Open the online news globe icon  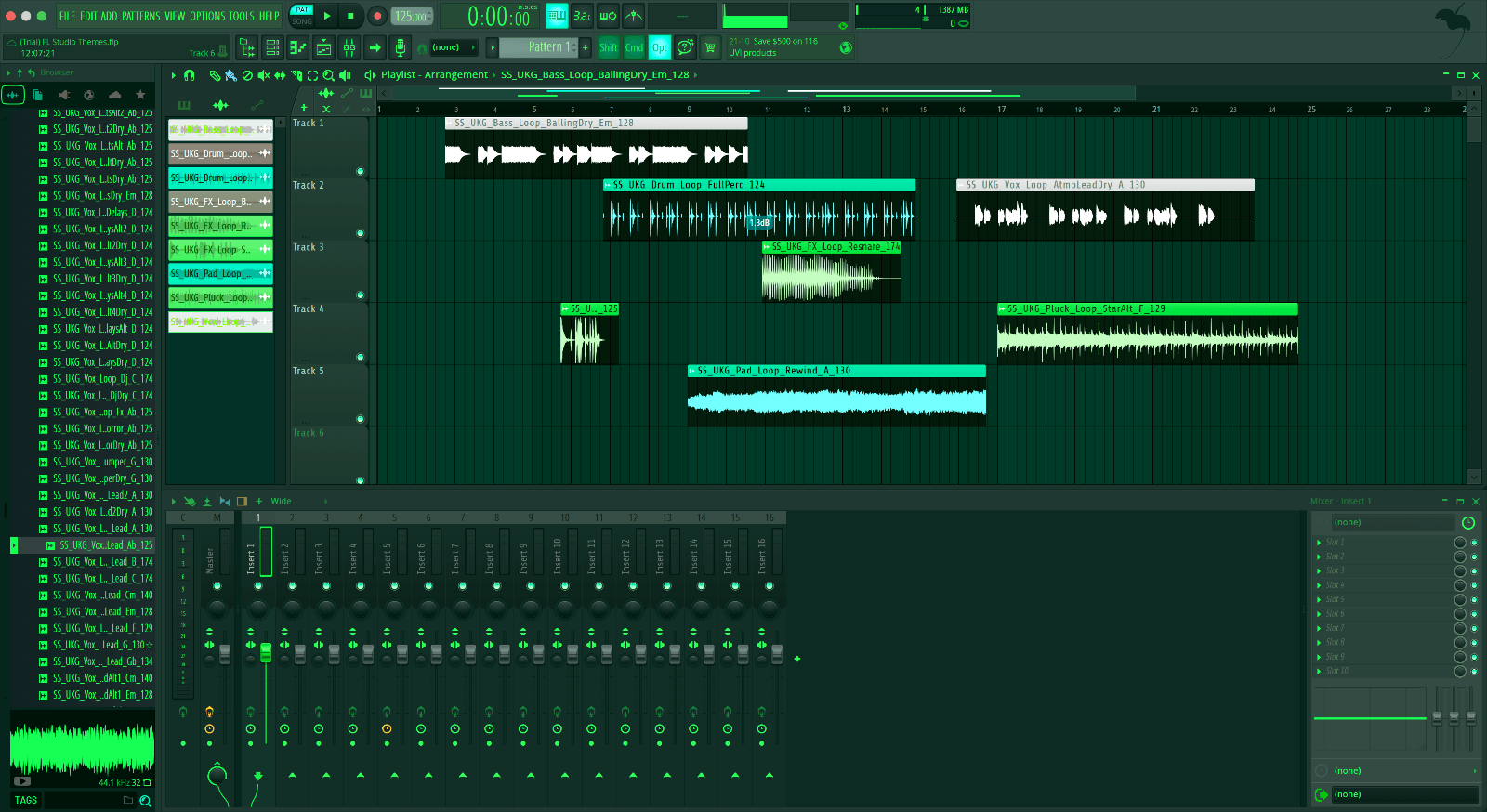click(846, 47)
